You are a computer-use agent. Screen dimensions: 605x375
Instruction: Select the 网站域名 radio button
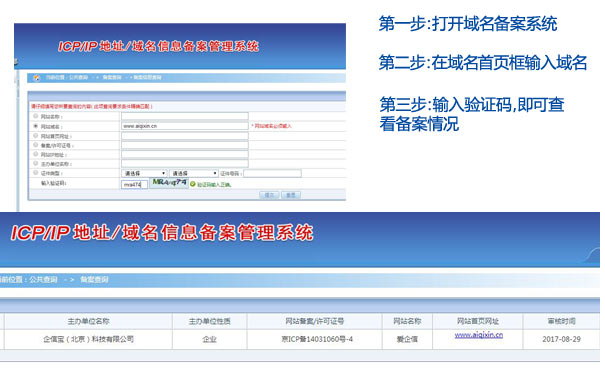[x=35, y=126]
